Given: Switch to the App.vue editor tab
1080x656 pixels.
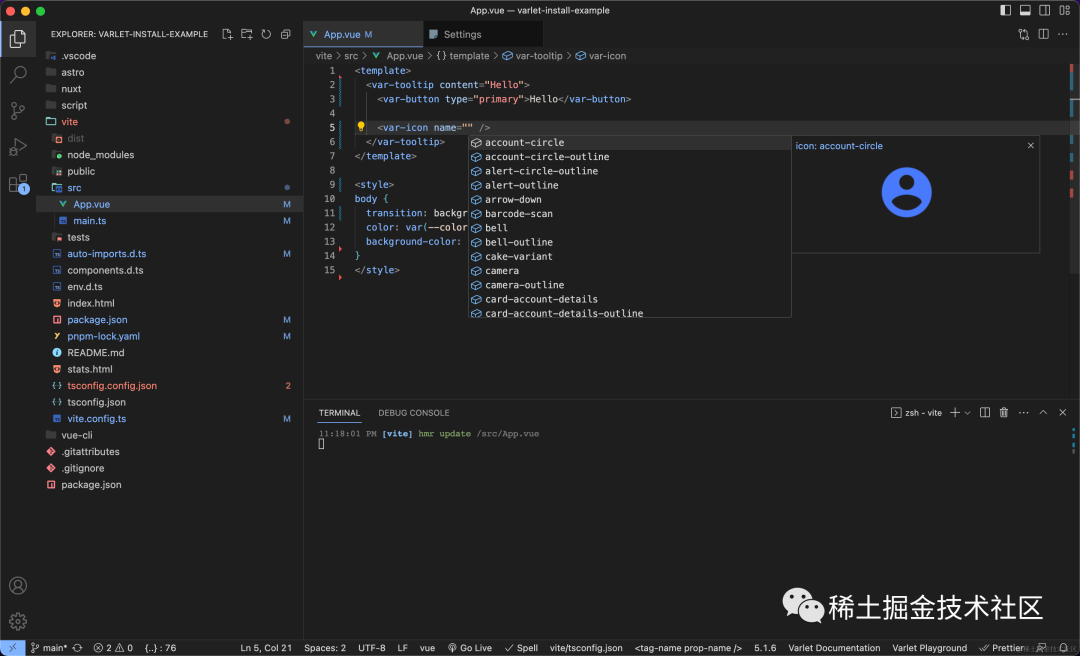Looking at the screenshot, I should point(363,34).
